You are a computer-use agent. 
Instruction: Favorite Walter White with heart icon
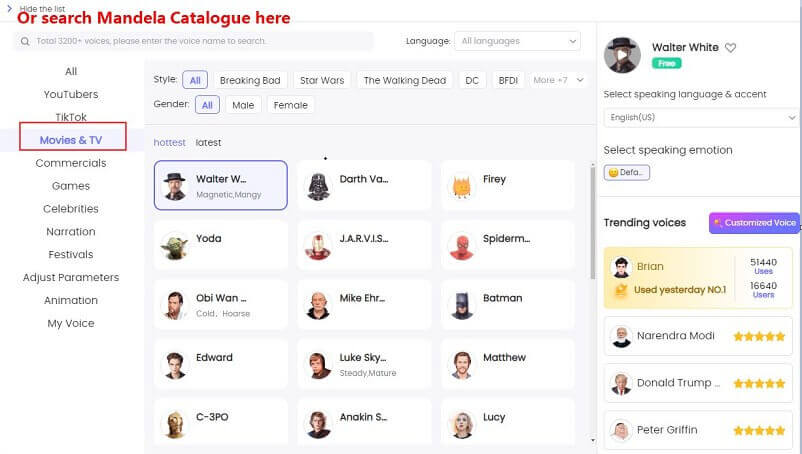tap(730, 48)
